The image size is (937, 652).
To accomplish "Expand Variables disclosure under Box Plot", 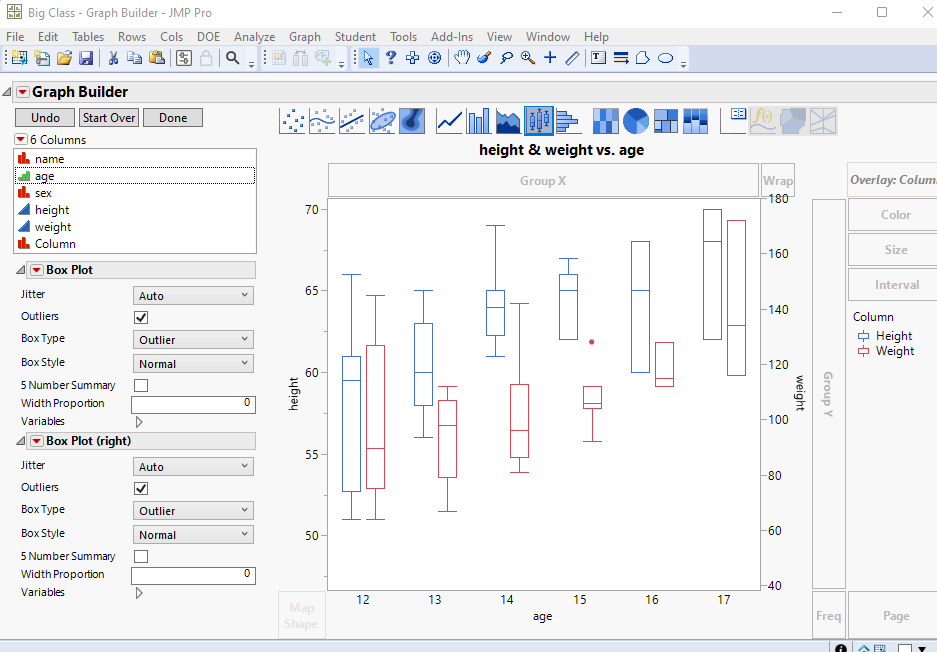I will tap(139, 422).
